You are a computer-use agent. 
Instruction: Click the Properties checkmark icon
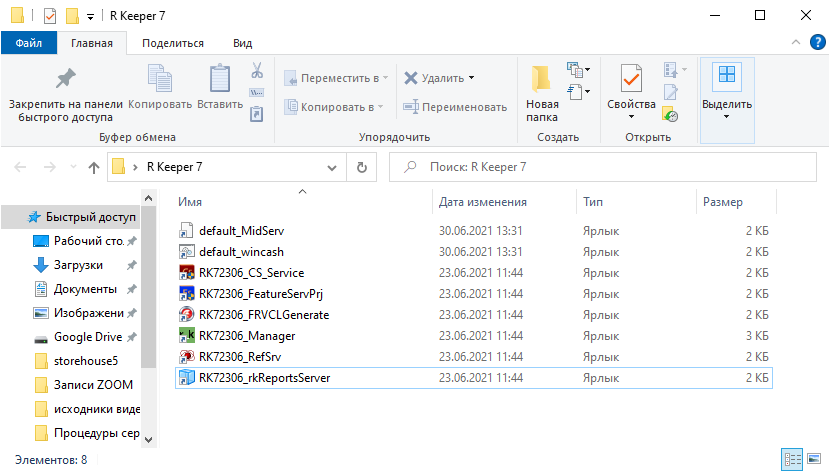(631, 78)
